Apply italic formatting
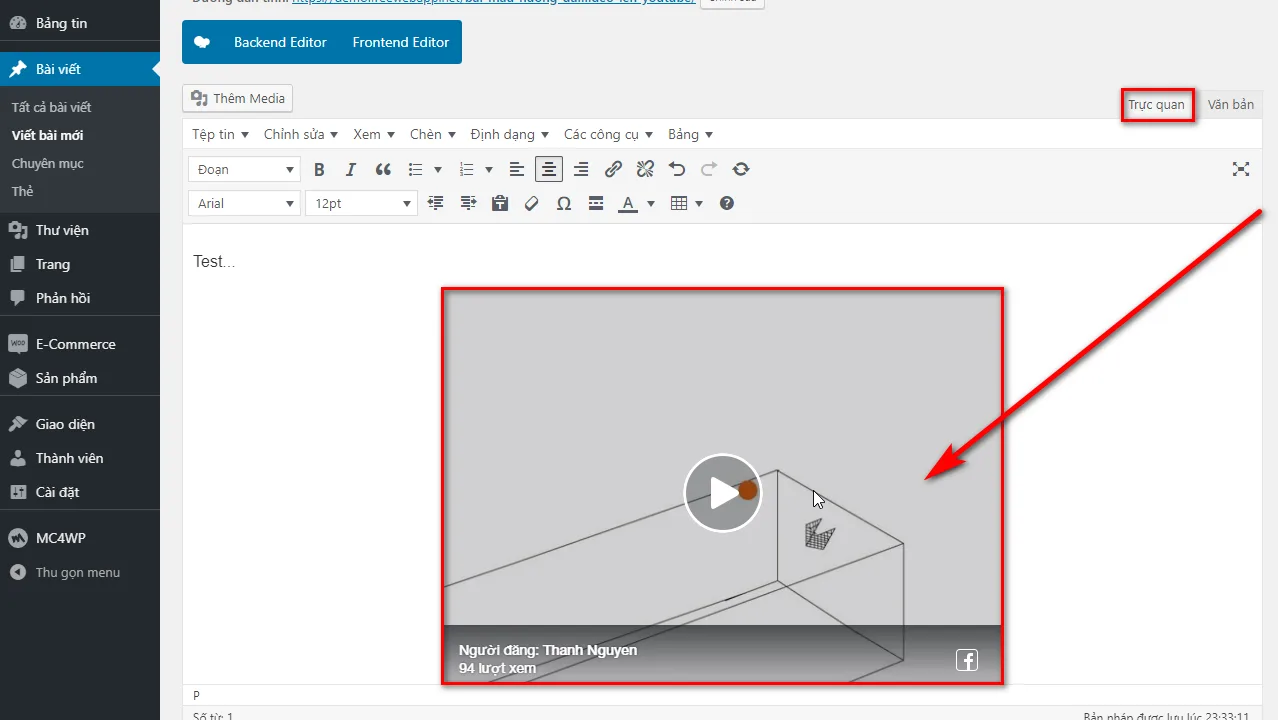The width and height of the screenshot is (1278, 720). point(351,170)
